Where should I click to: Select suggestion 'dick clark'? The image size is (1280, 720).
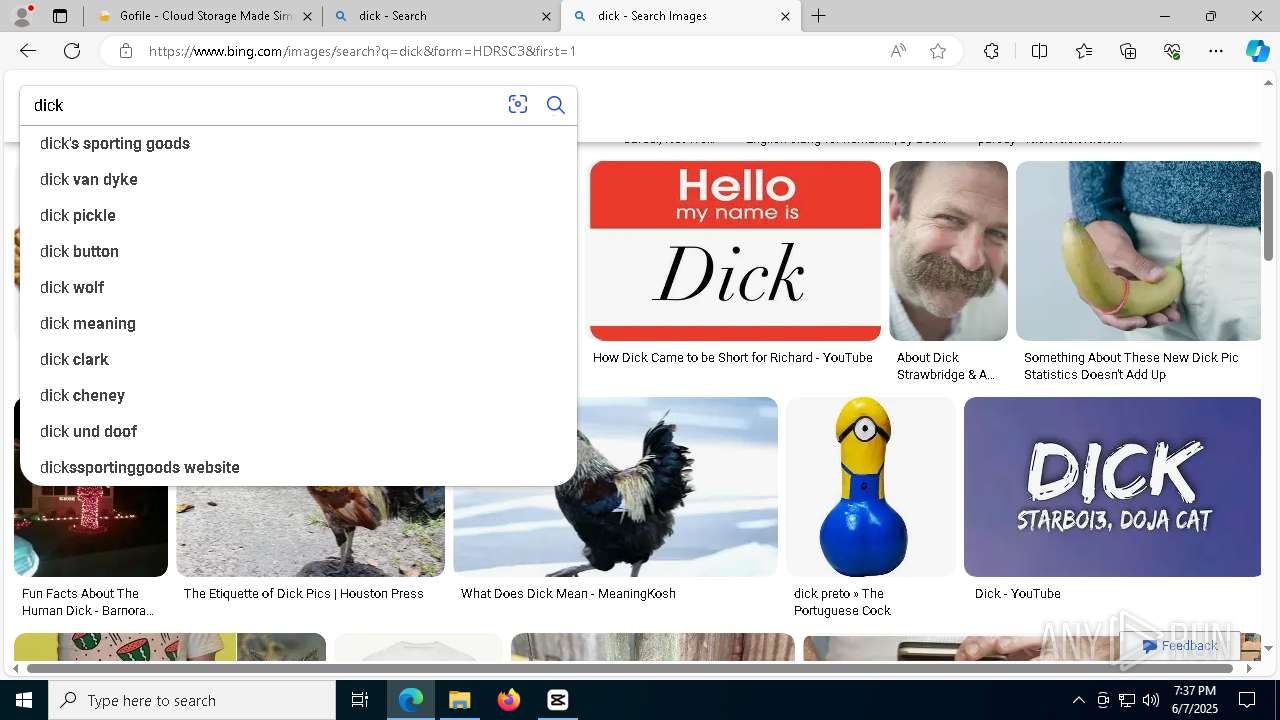click(x=298, y=359)
